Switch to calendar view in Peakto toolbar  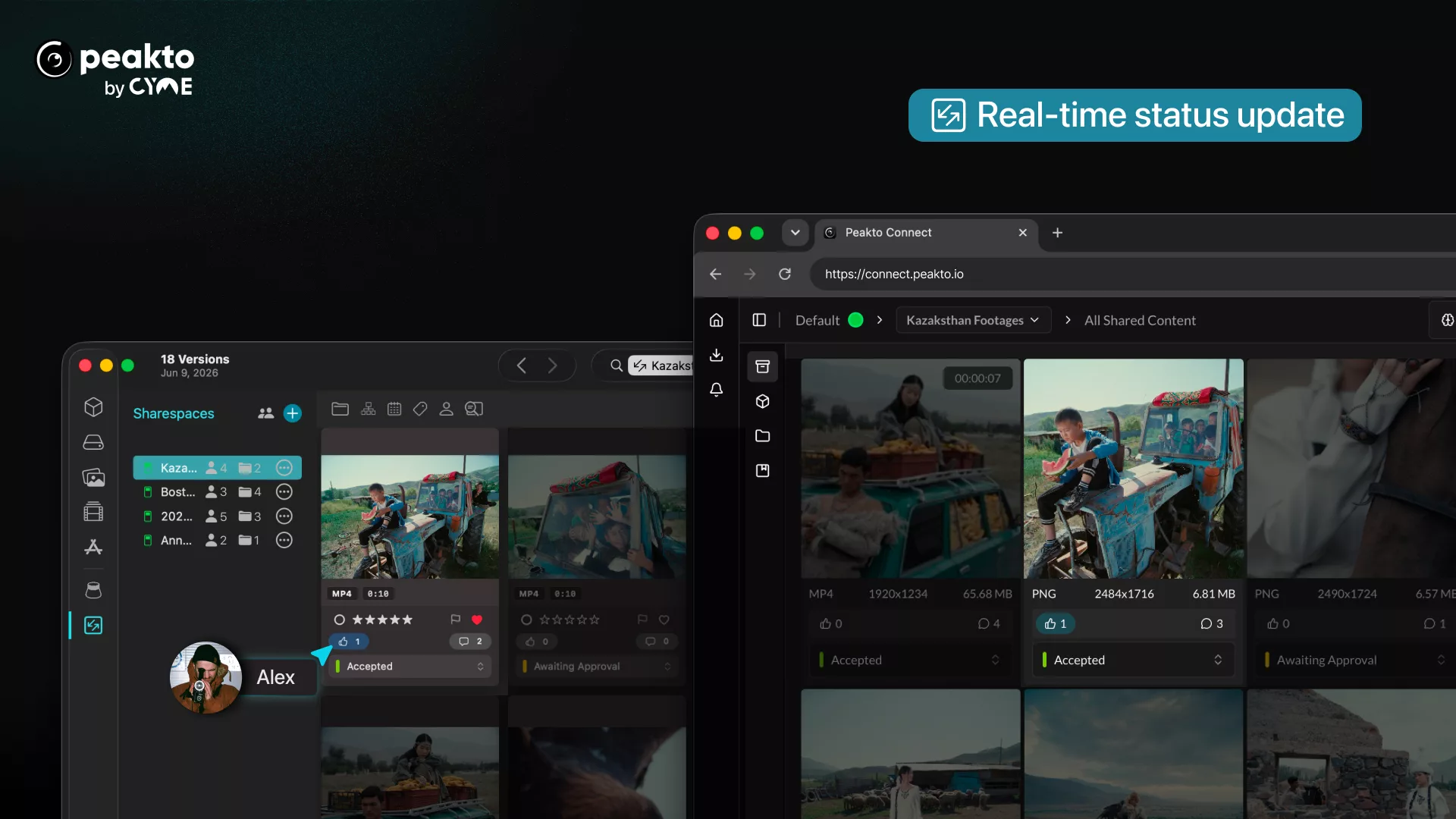click(394, 409)
